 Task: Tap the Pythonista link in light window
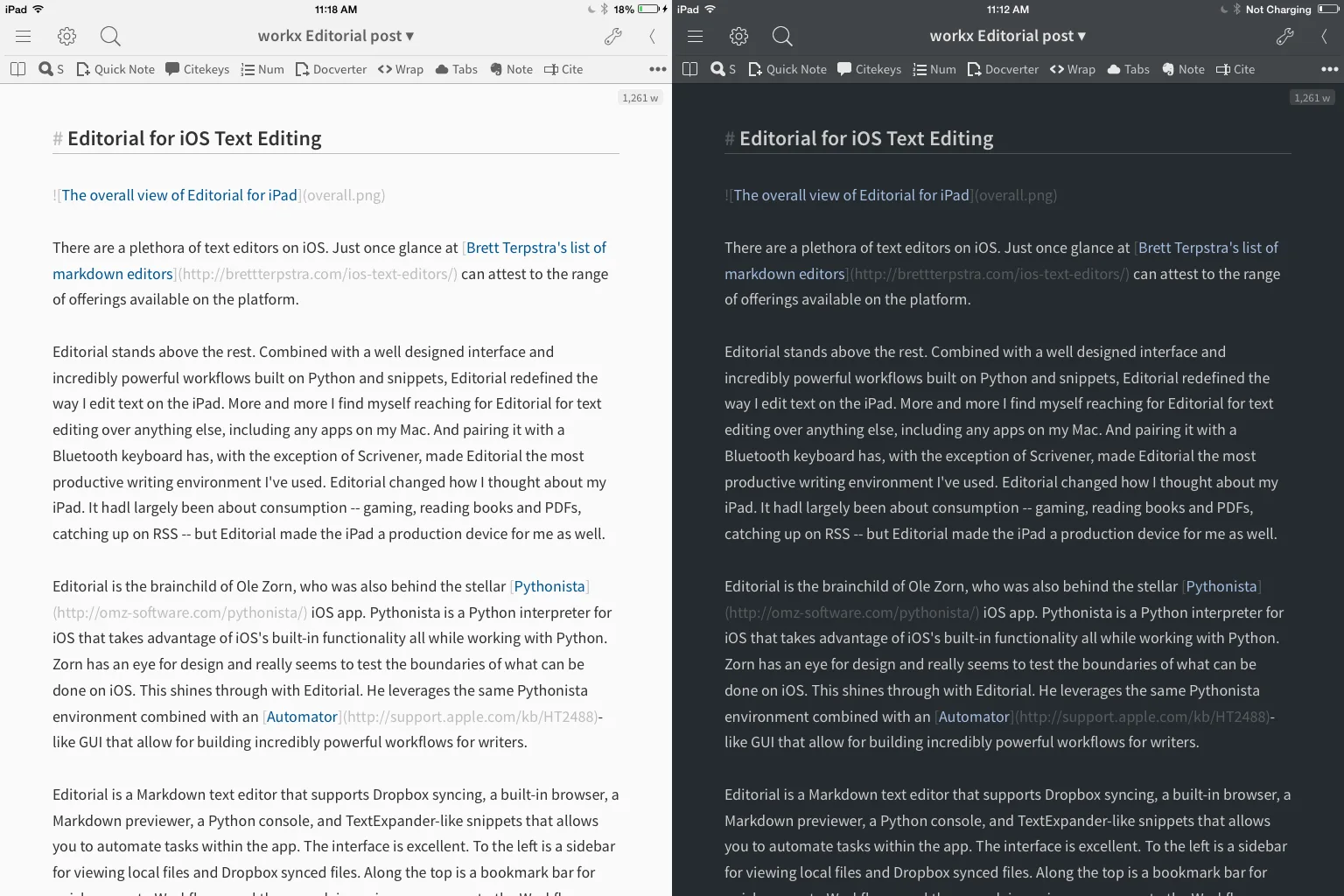coord(549,586)
